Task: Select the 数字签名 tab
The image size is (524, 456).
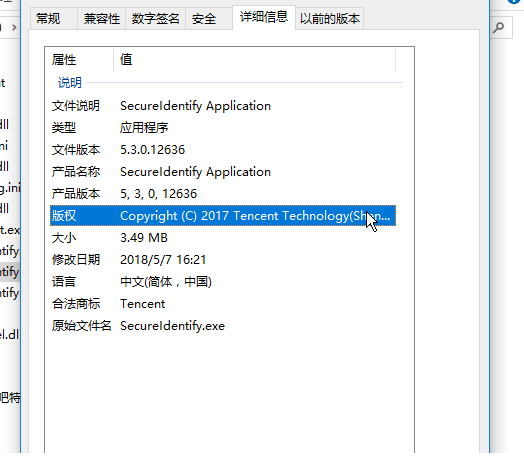Action: [155, 19]
